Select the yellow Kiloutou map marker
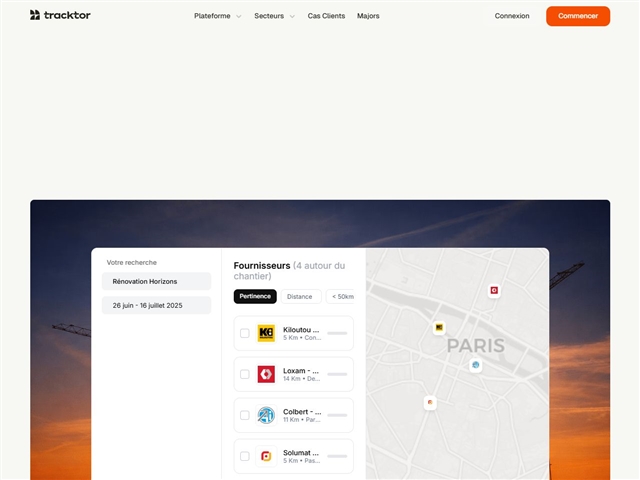The height and width of the screenshot is (480, 640). (439, 327)
